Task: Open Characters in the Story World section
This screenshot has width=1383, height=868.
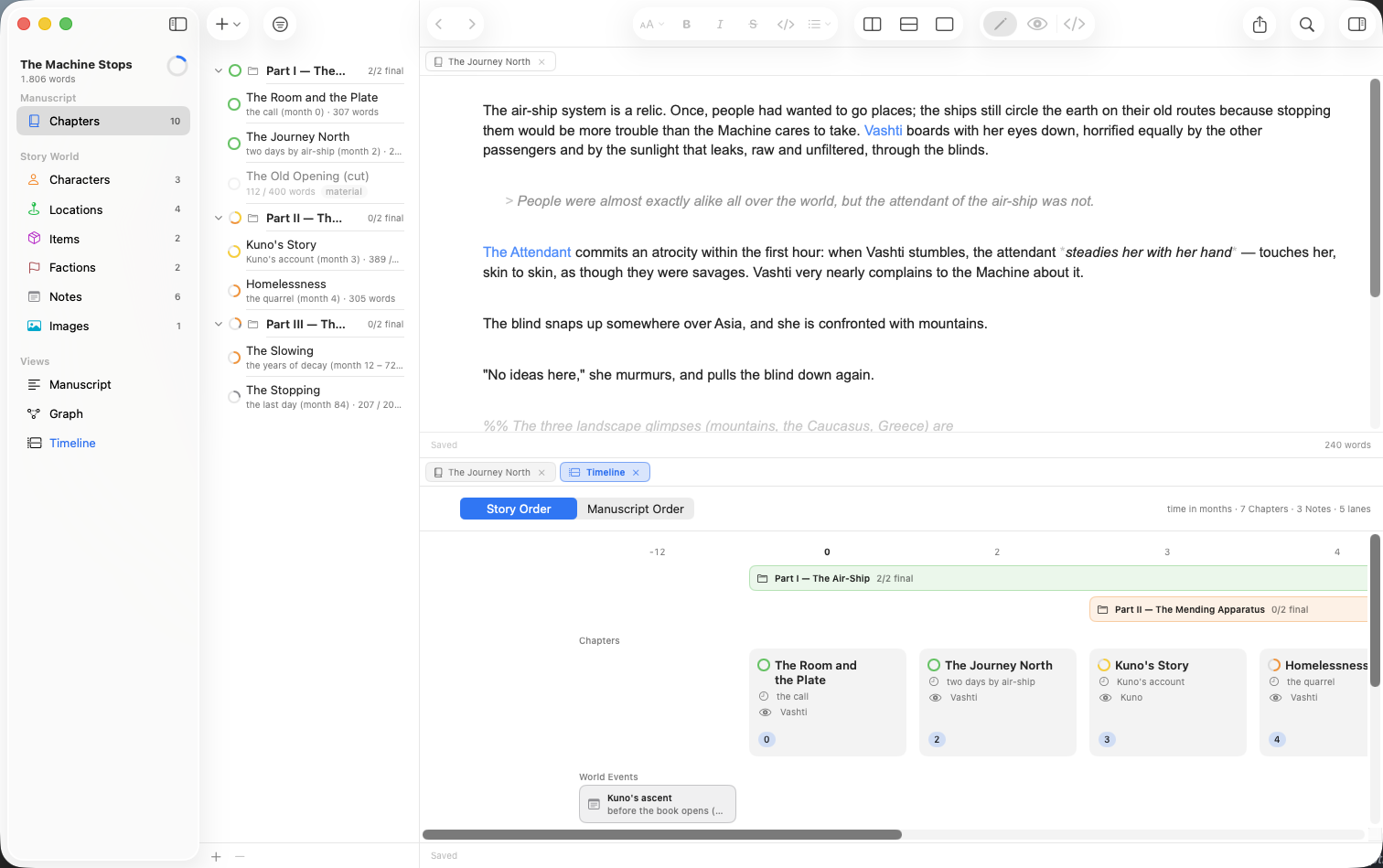Action: (x=103, y=180)
